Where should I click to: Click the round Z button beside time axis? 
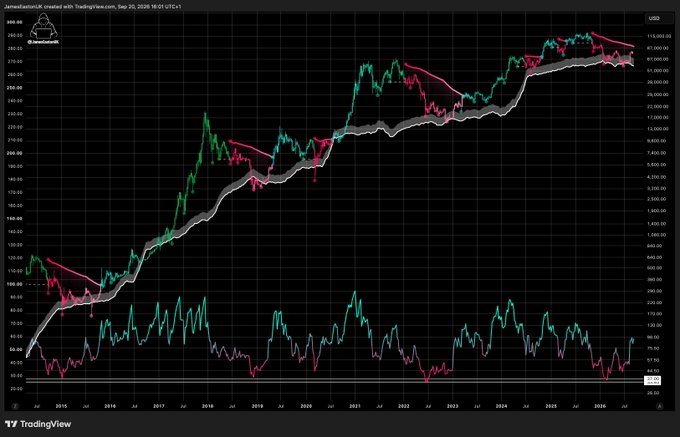click(x=16, y=406)
